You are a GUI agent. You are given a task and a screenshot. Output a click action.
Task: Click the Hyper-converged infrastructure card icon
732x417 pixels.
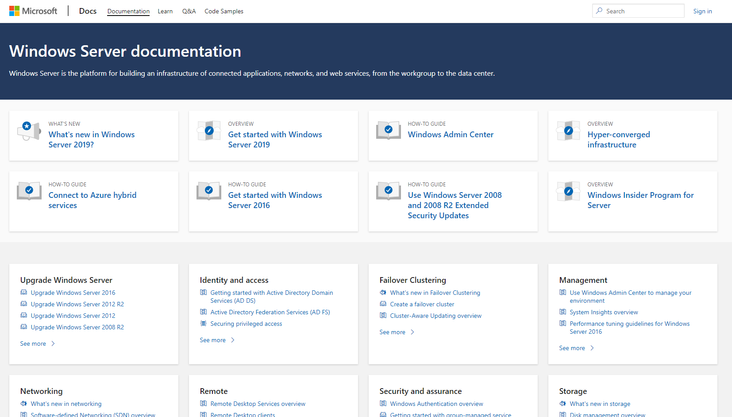coord(568,130)
